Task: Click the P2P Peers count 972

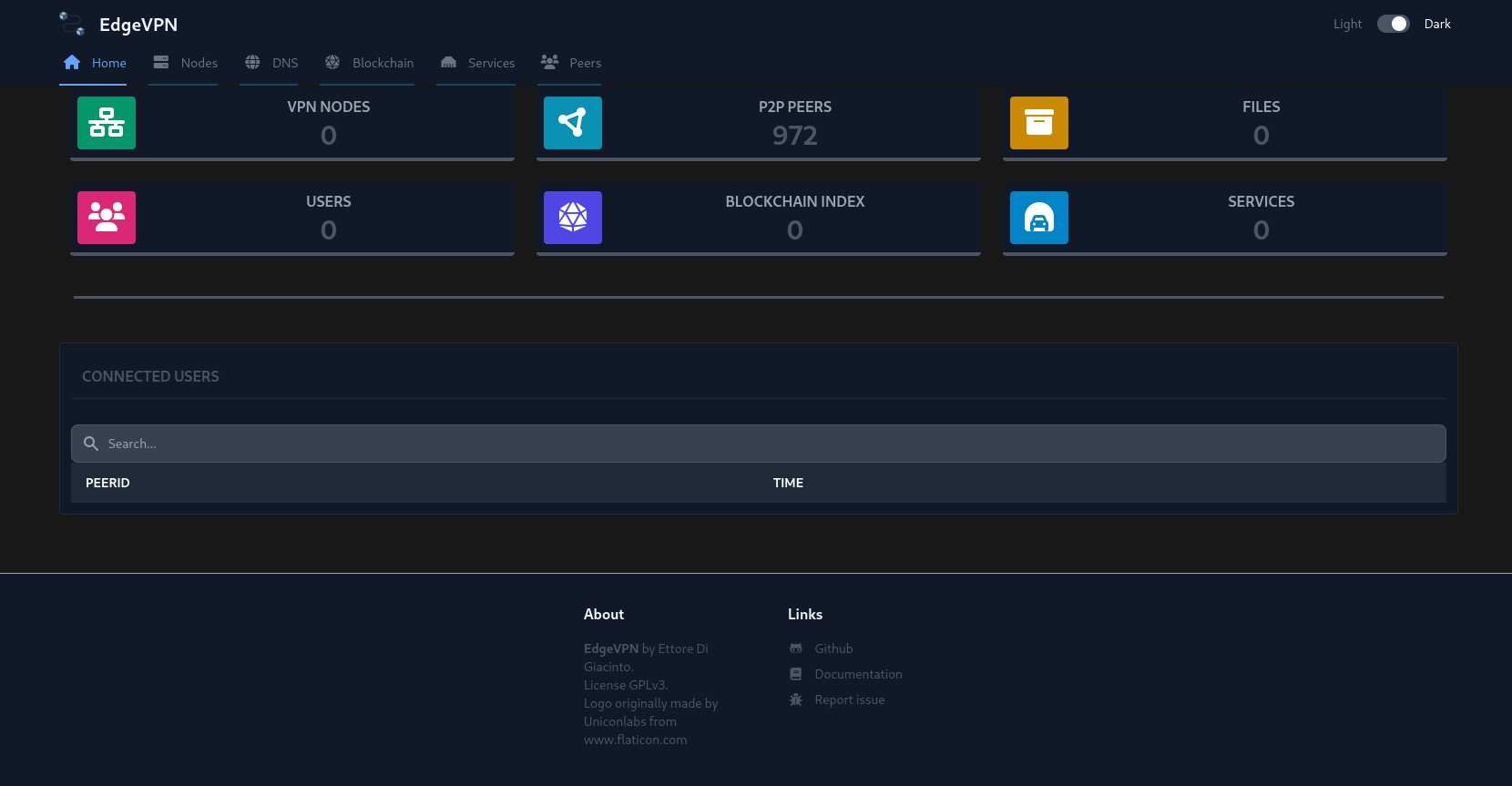Action: 795,136
